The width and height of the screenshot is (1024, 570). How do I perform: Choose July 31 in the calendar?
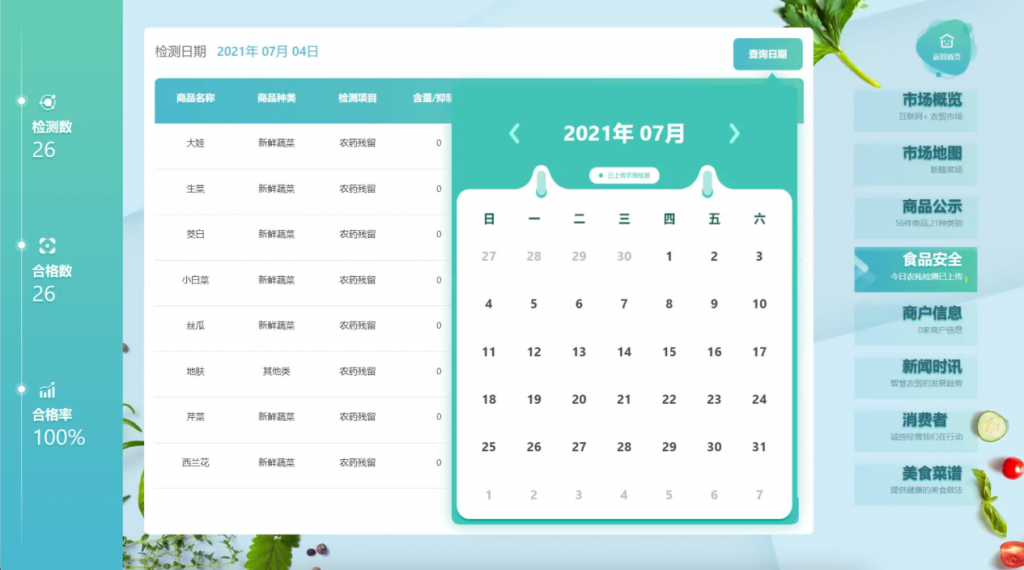click(759, 447)
